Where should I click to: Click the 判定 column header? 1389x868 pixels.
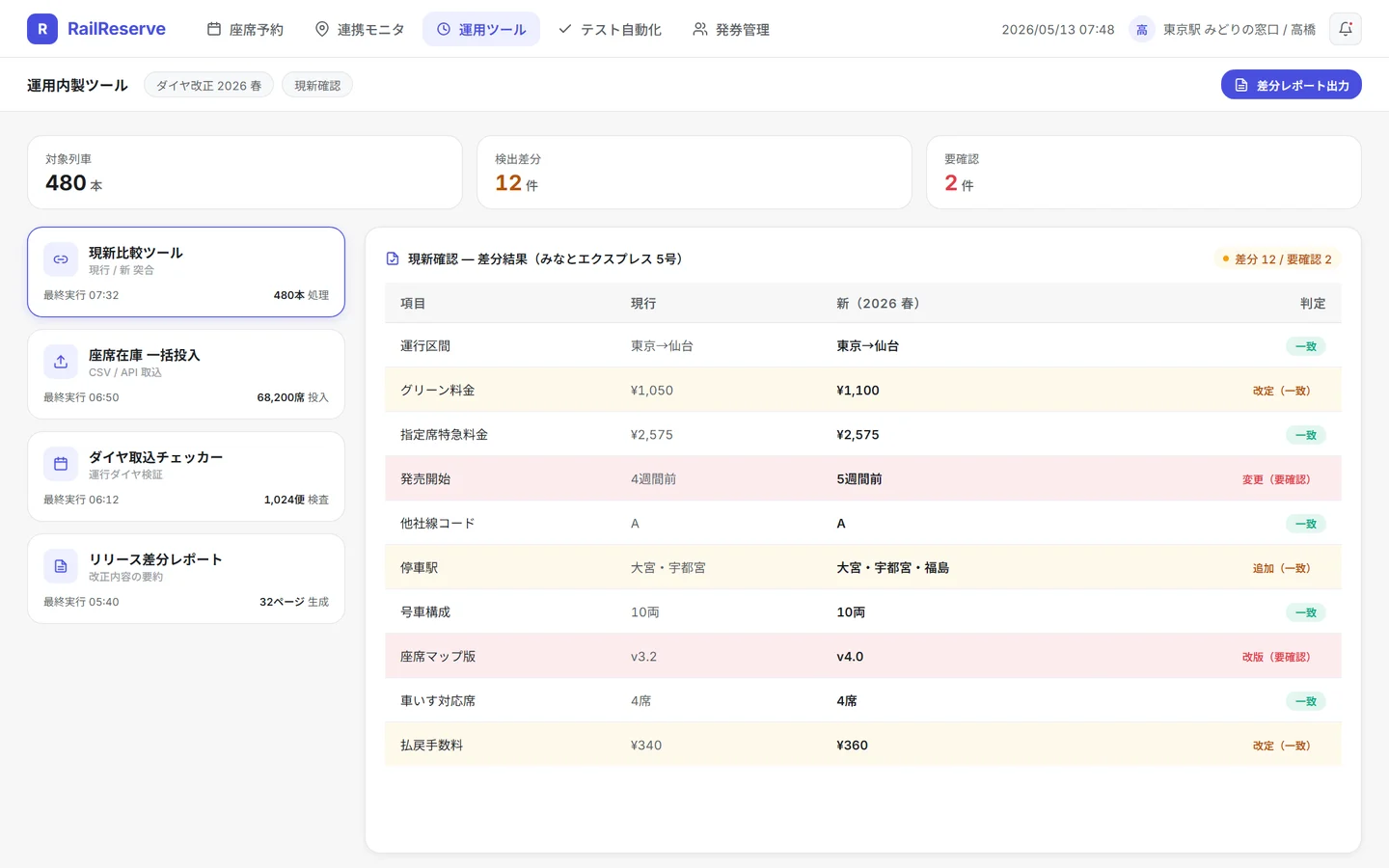pos(1313,303)
